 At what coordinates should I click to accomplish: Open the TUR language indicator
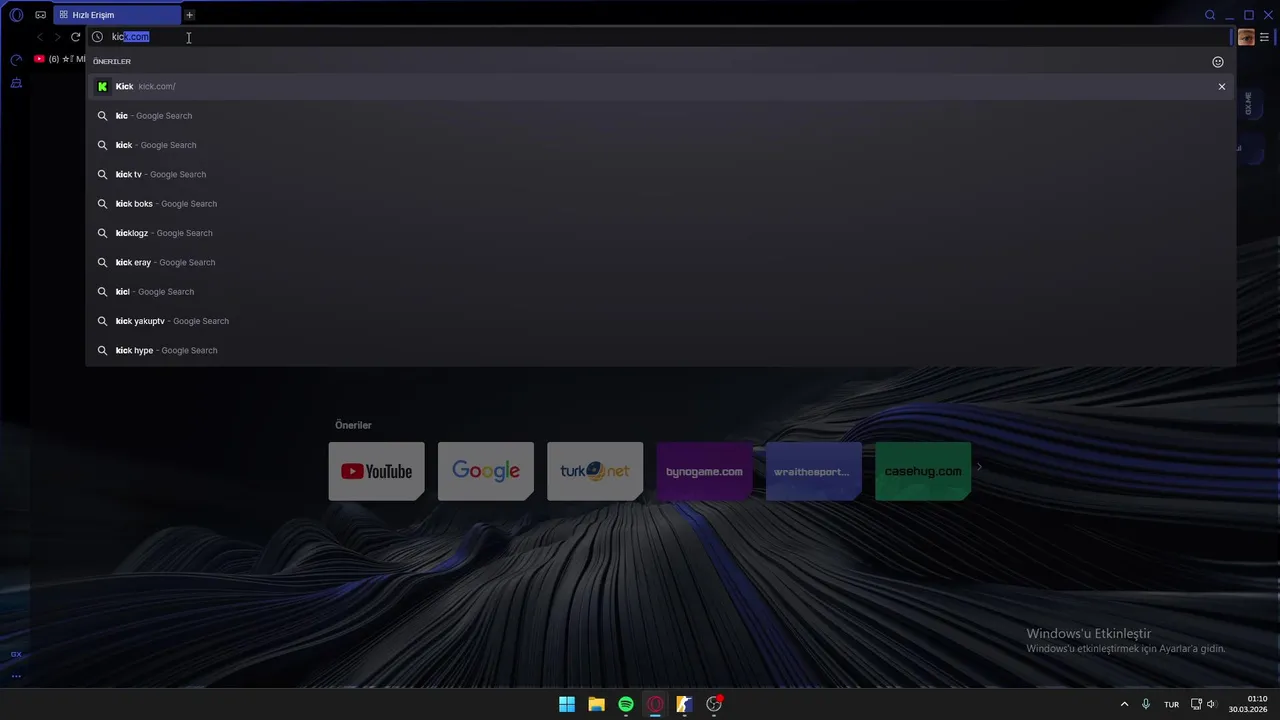[1171, 704]
